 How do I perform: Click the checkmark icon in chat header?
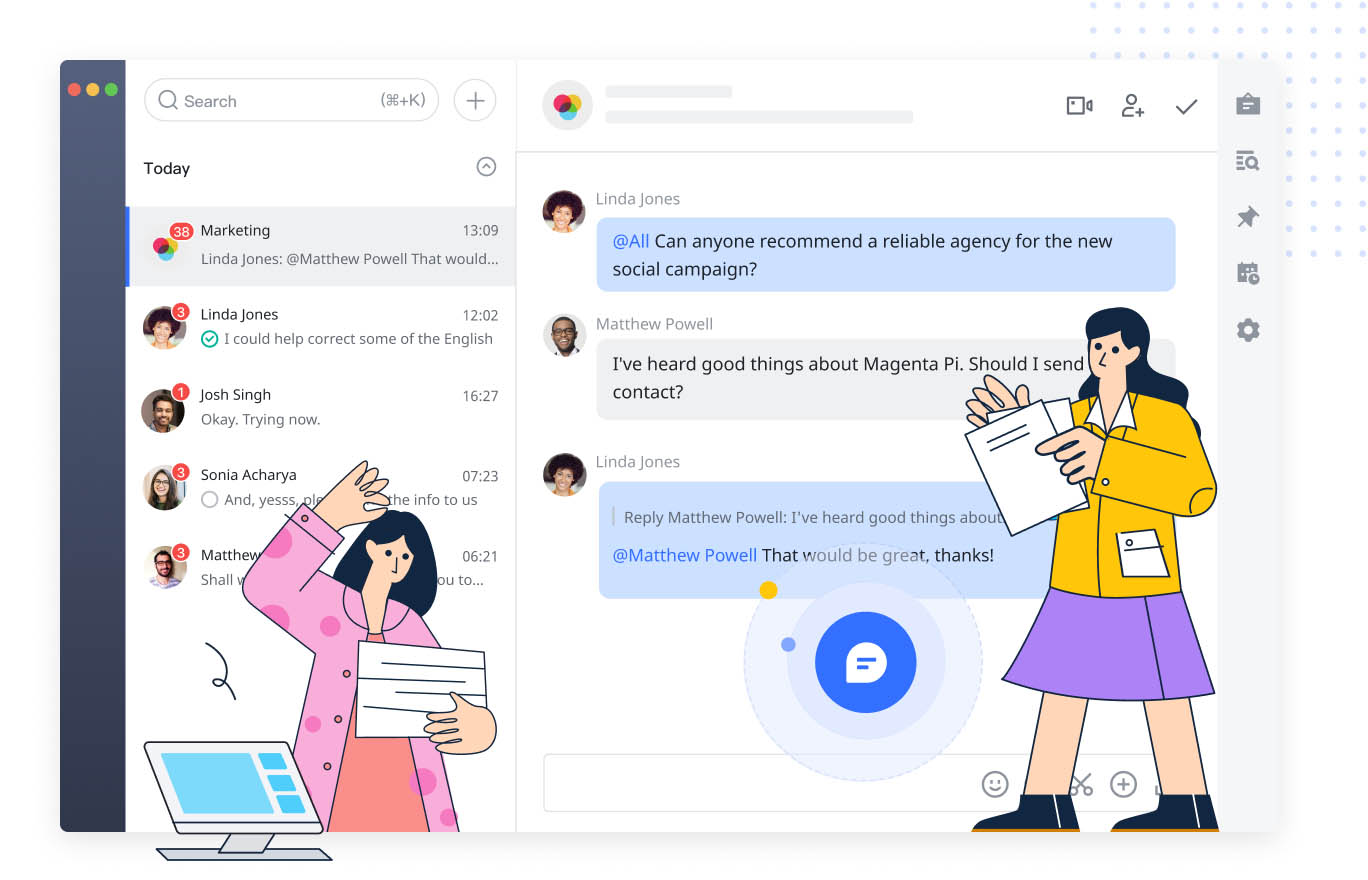(1186, 106)
